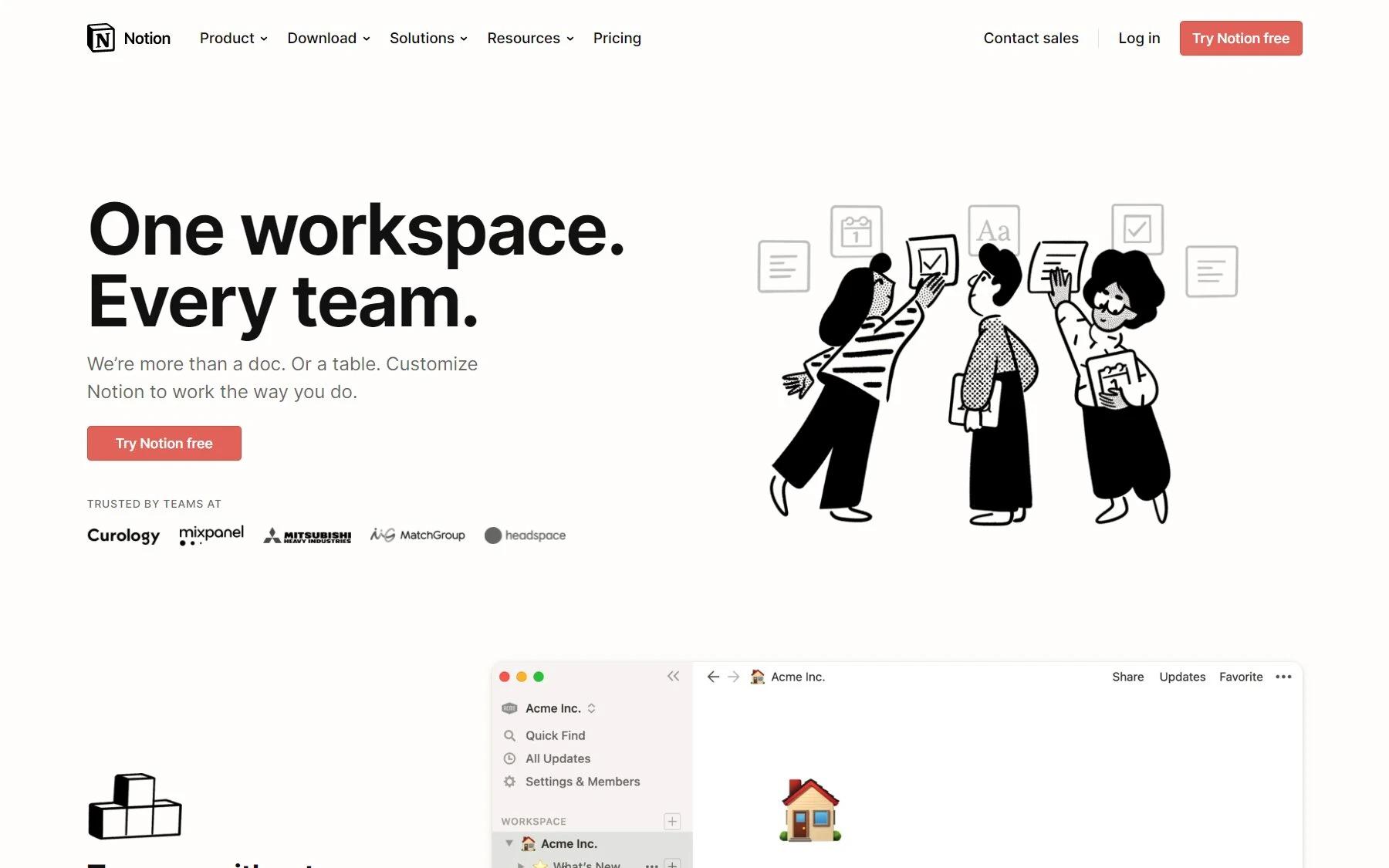1389x868 pixels.
Task: Click Updates in page top bar
Action: pos(1182,677)
